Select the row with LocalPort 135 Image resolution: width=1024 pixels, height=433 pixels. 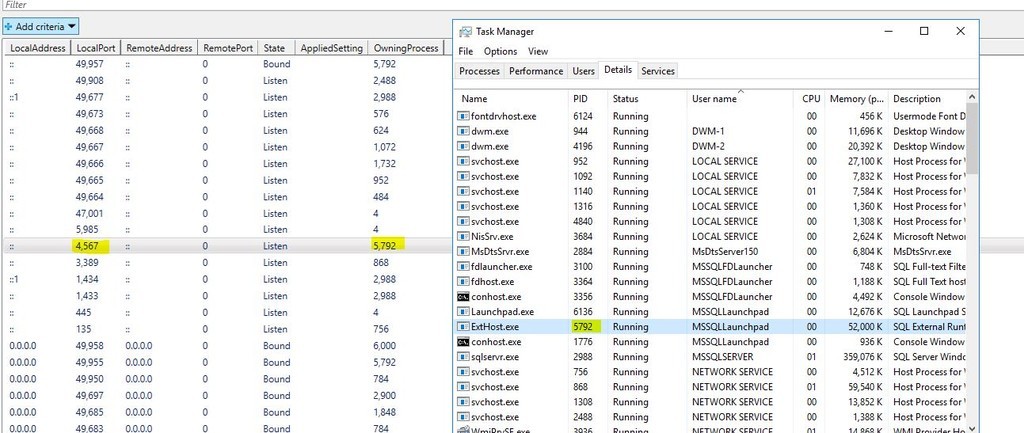click(226, 329)
